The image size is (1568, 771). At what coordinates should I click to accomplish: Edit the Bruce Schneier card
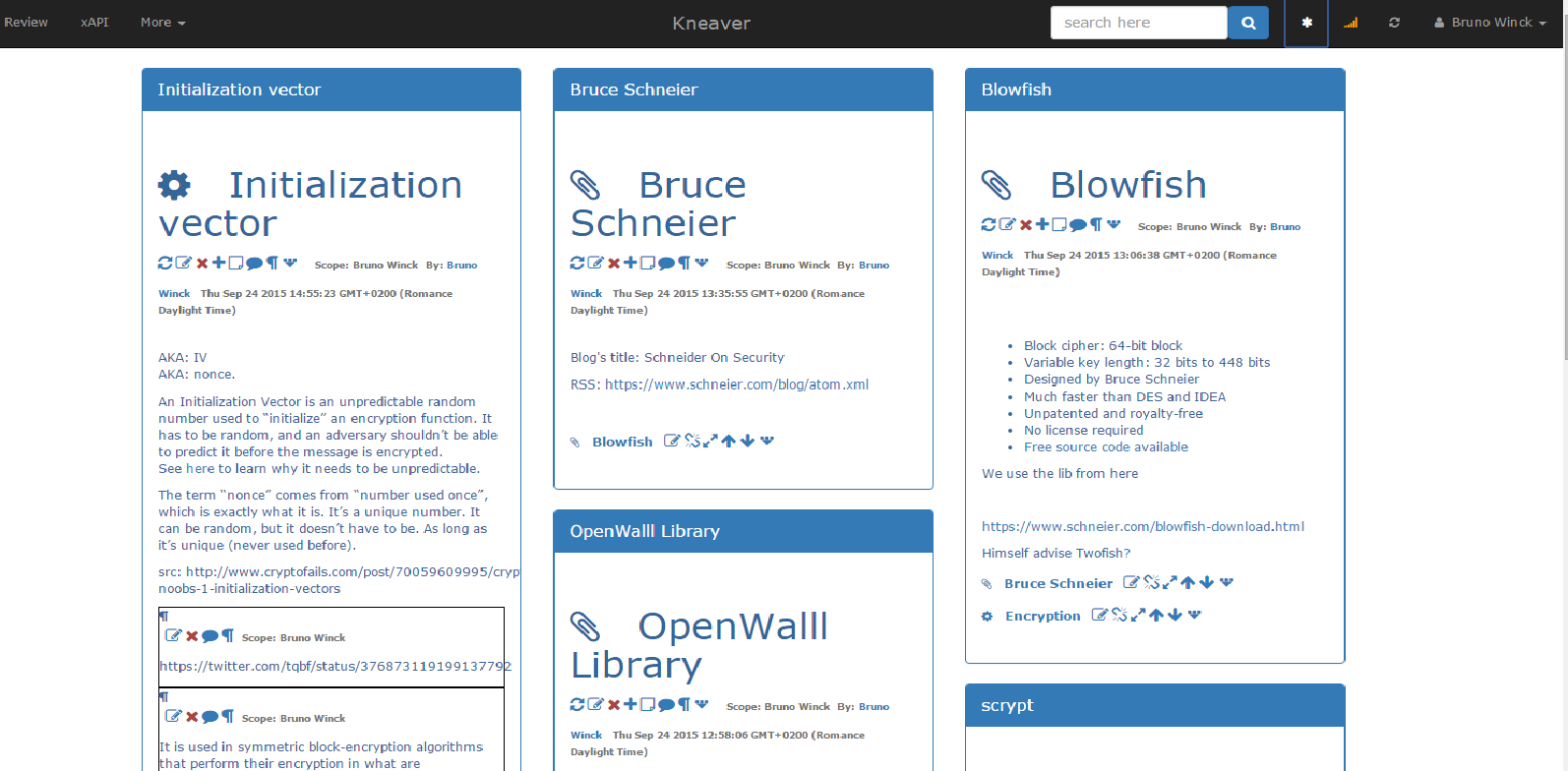pos(595,263)
